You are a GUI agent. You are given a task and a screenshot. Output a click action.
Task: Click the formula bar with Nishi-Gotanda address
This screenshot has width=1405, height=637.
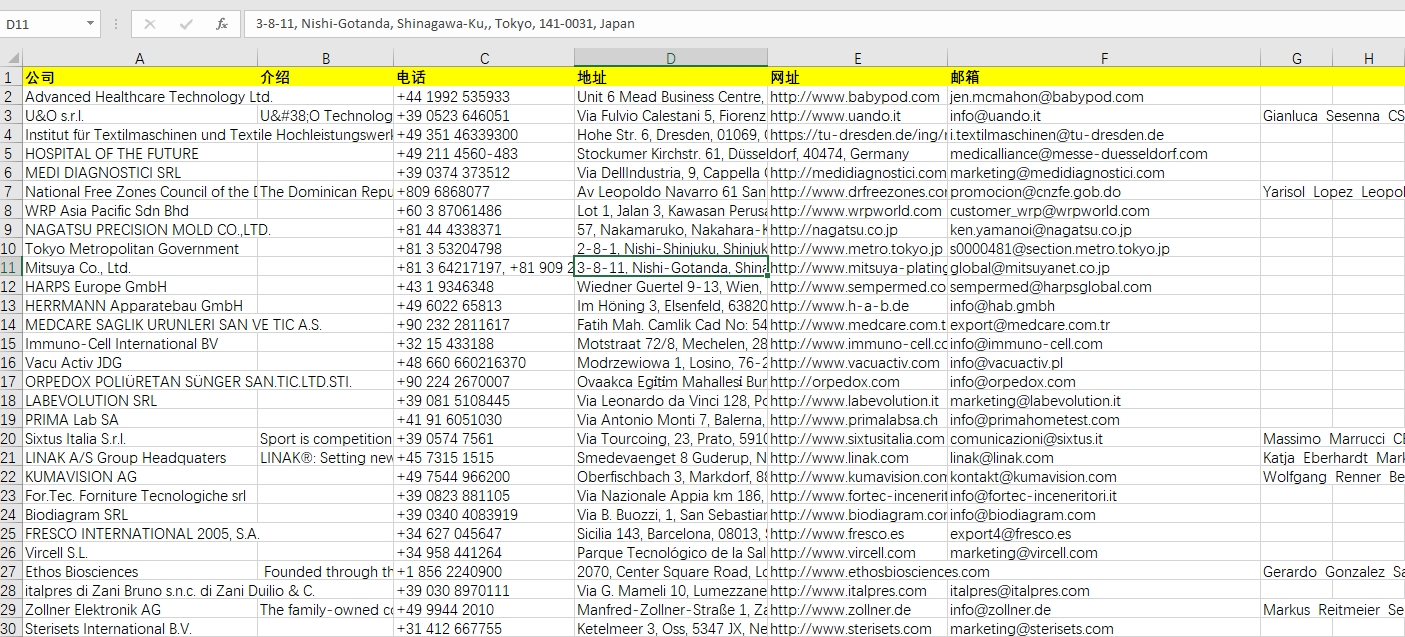(822, 23)
